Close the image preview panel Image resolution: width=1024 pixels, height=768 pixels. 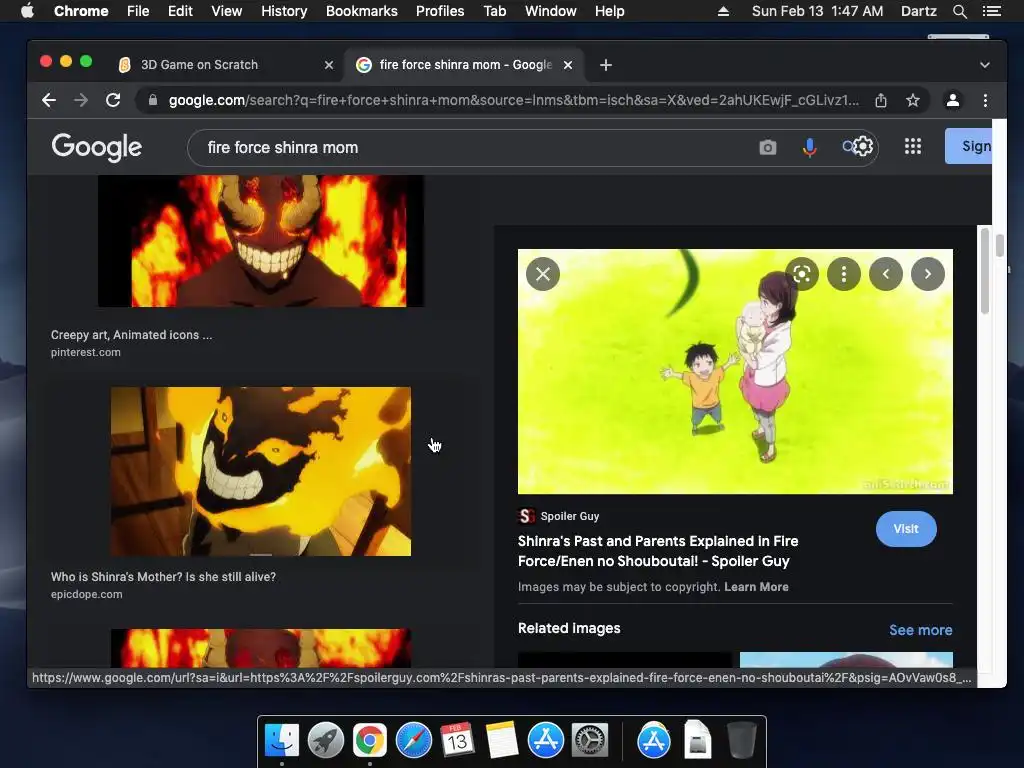543,274
